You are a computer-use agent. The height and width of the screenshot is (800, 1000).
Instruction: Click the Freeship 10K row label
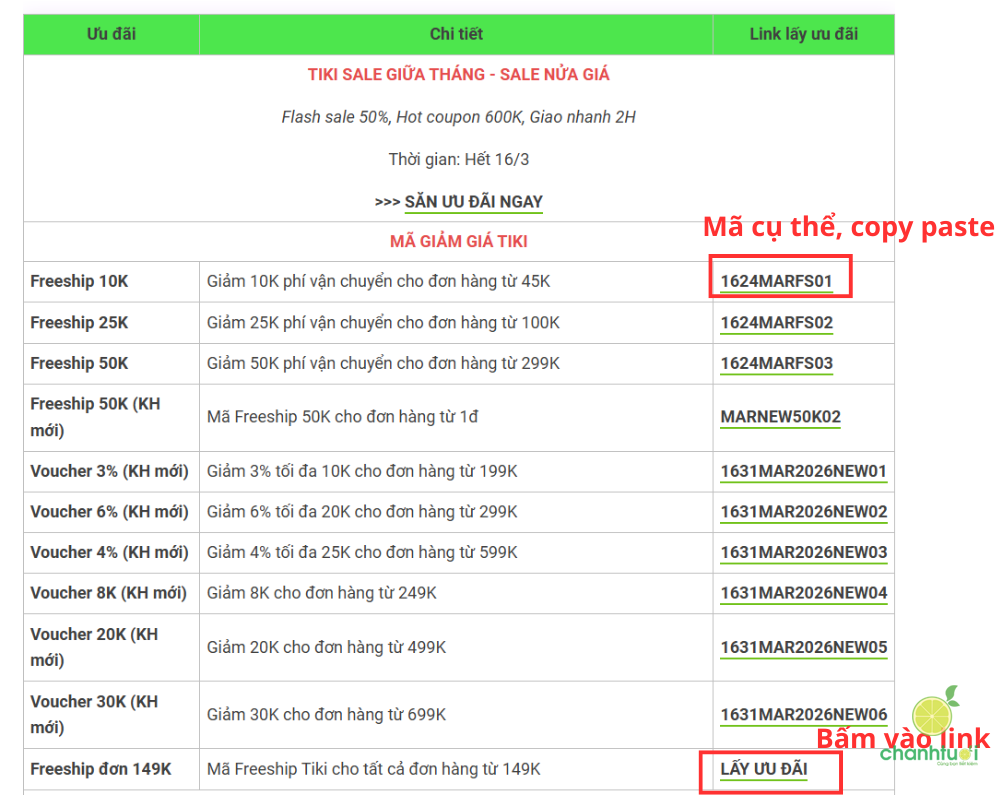(79, 282)
